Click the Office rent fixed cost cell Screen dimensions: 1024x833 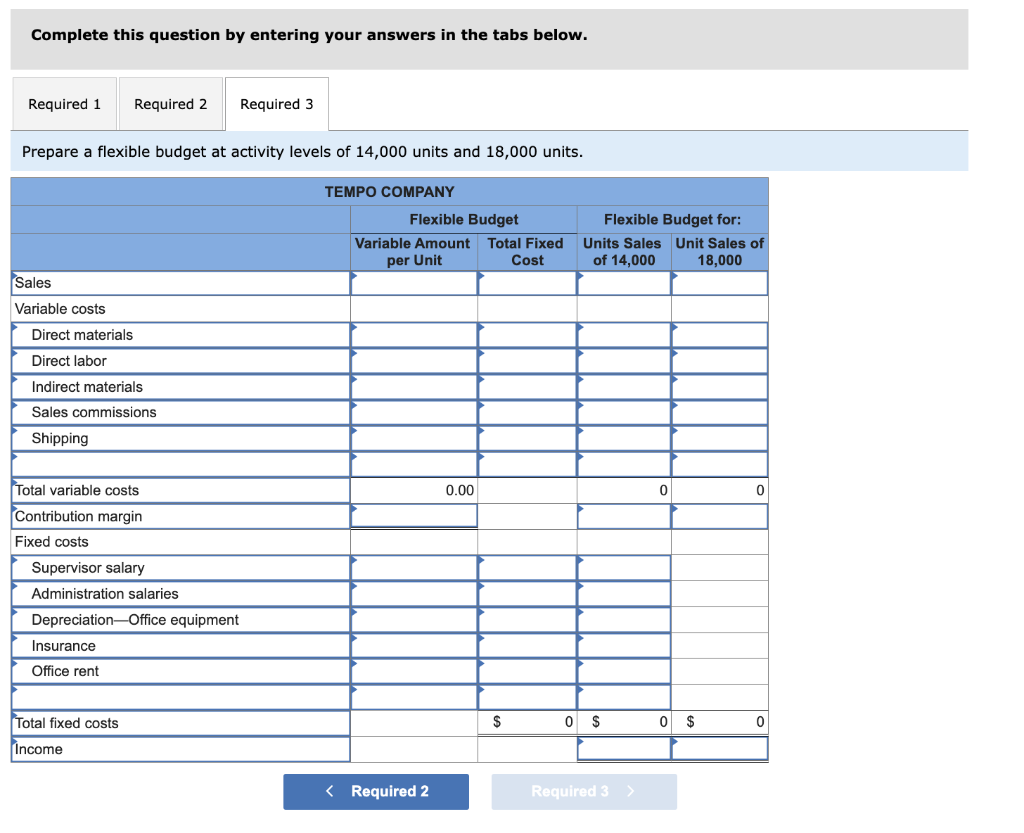[527, 671]
